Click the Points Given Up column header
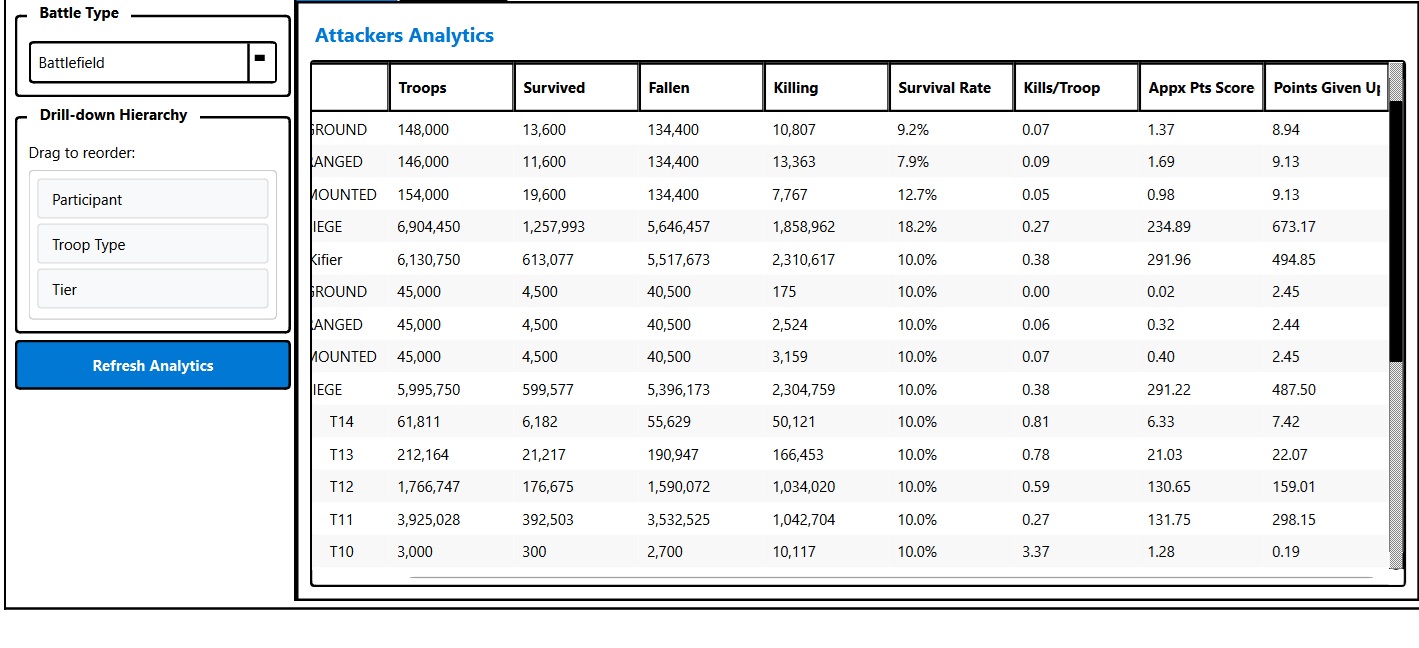1419x648 pixels. pos(1326,87)
